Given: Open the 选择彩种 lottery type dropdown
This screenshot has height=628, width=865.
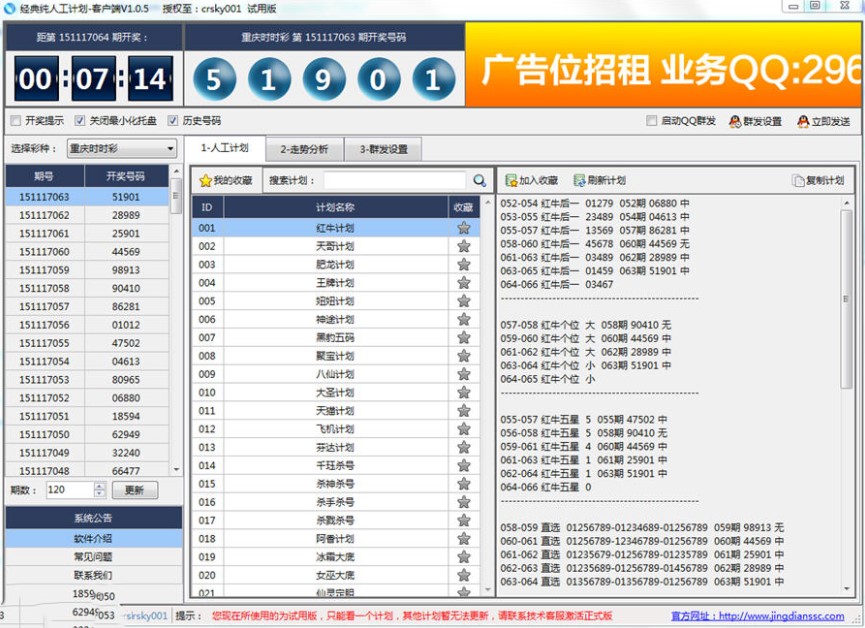Looking at the screenshot, I should [172, 148].
